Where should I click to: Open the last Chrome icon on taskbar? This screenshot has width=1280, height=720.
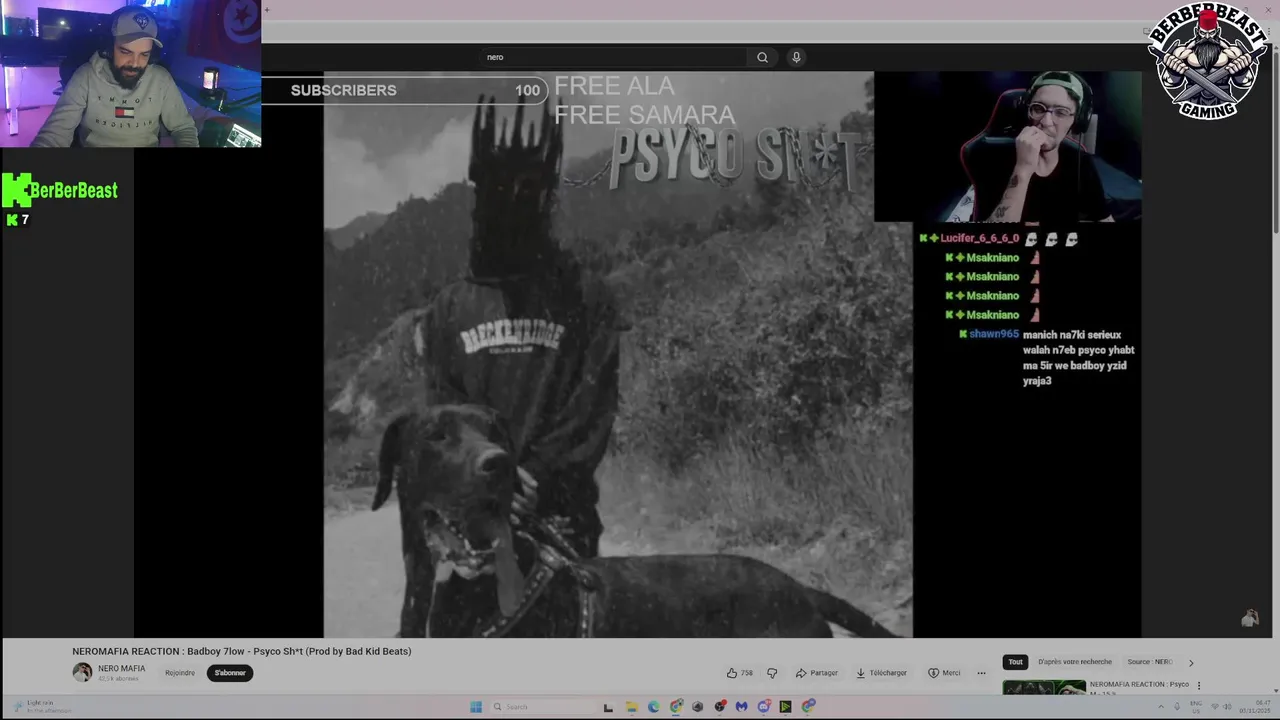(808, 707)
